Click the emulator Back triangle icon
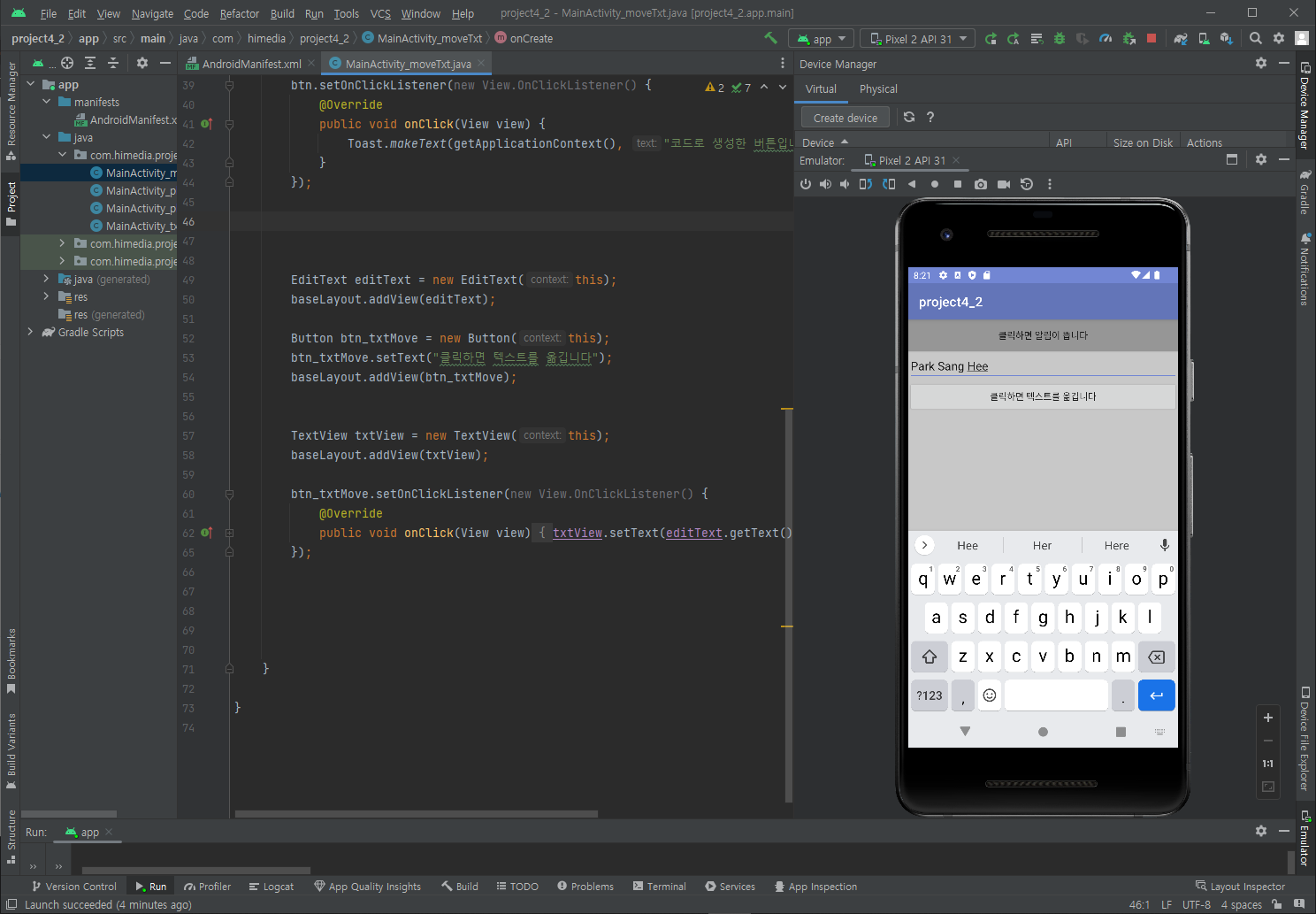Image resolution: width=1316 pixels, height=914 pixels. 912,184
